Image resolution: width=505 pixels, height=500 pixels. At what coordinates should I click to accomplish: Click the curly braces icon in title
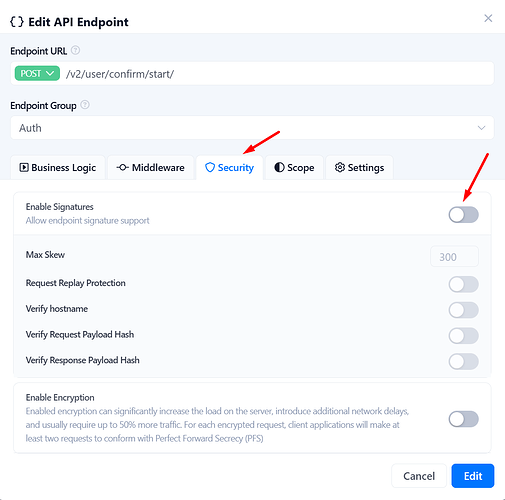coord(17,22)
